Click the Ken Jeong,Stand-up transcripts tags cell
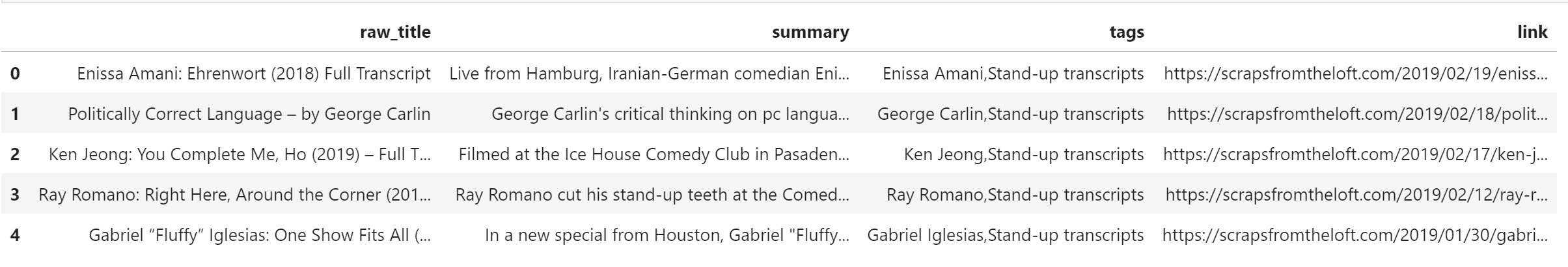The height and width of the screenshot is (267, 1568). [x=1023, y=154]
